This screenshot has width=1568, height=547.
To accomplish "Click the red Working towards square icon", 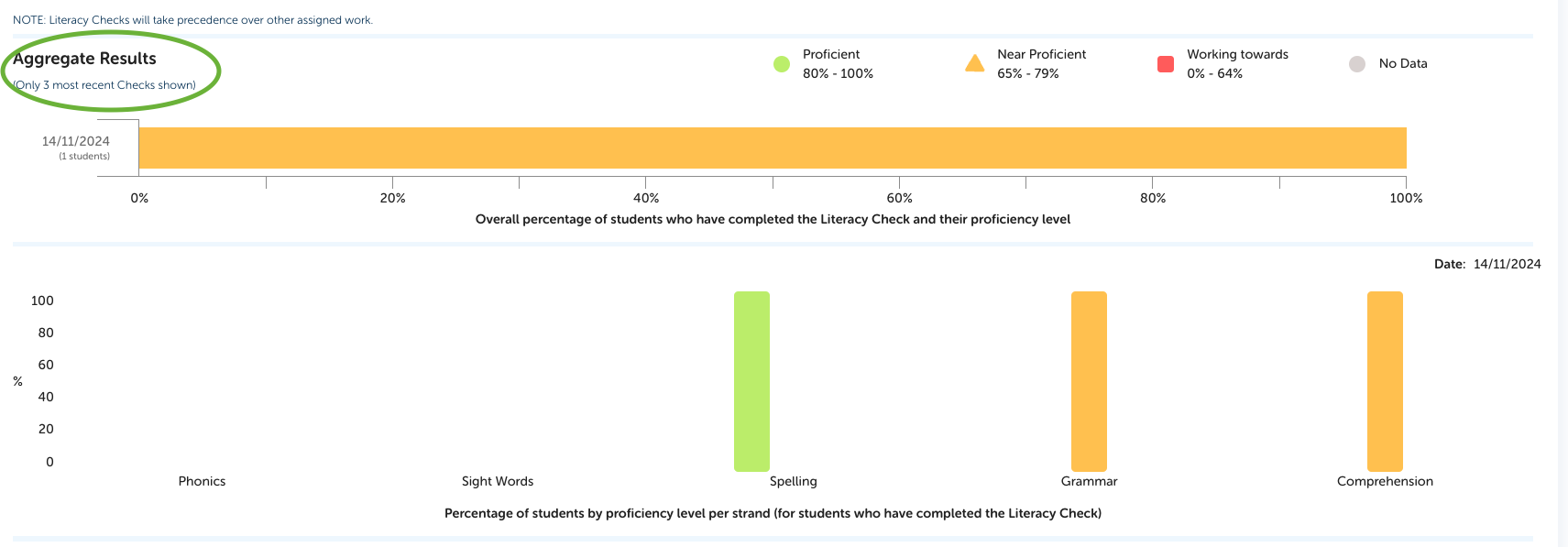I will [x=1166, y=64].
